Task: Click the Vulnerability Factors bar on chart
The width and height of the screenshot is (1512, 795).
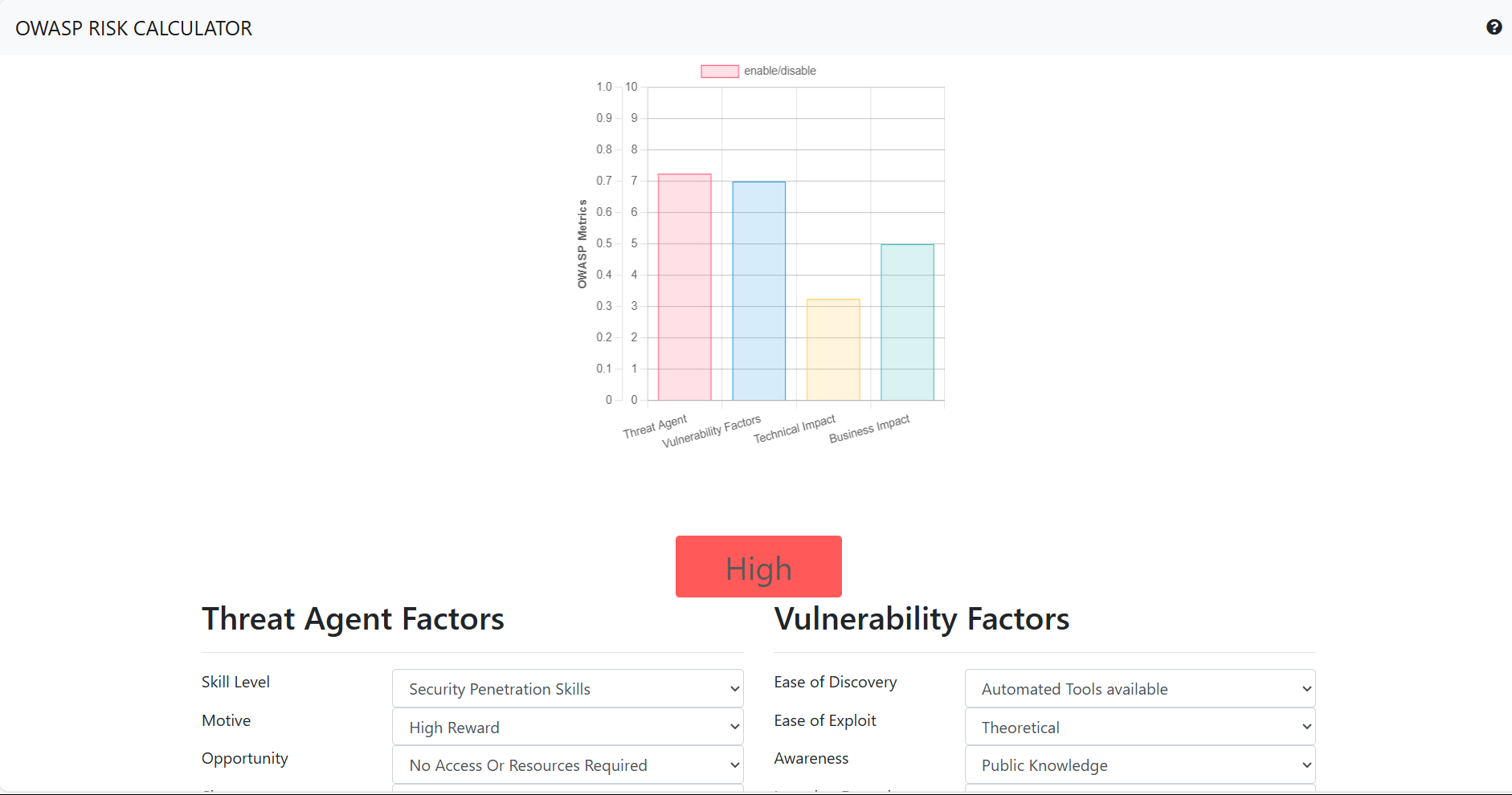Action: pos(758,289)
